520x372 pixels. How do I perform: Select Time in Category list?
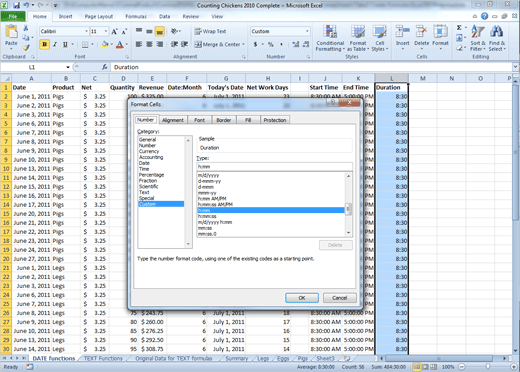(x=144, y=169)
